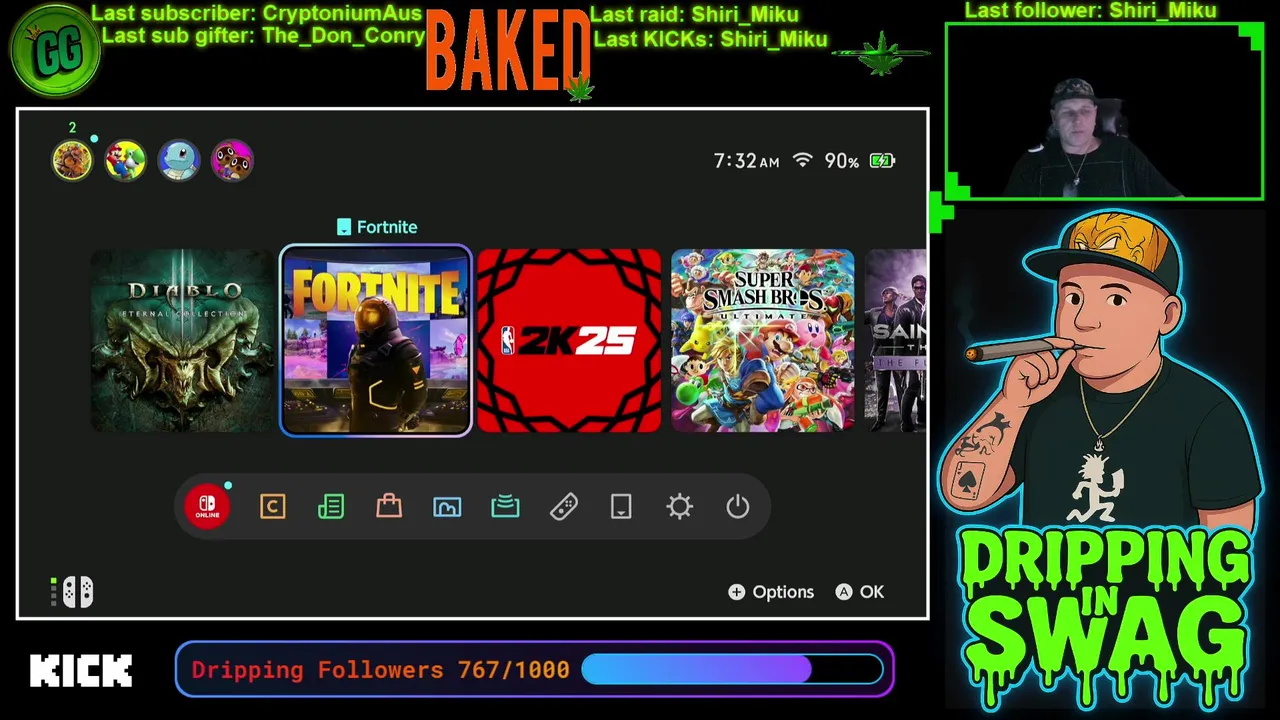The height and width of the screenshot is (720, 1280).
Task: Open the Virtual Game Cards icon
Action: [x=621, y=507]
